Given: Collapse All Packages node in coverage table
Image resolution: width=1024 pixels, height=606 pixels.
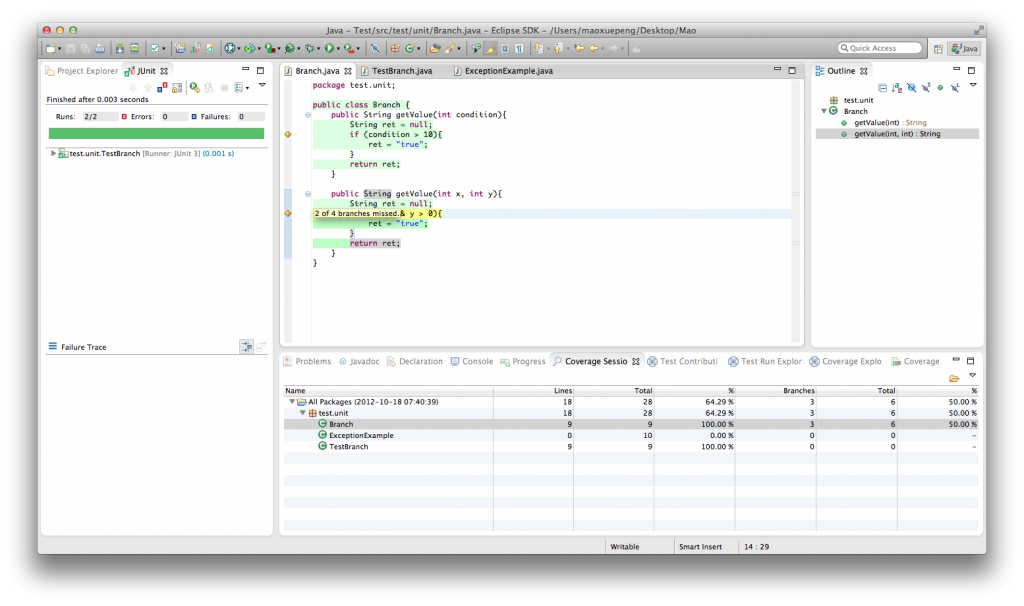Looking at the screenshot, I should [x=291, y=401].
